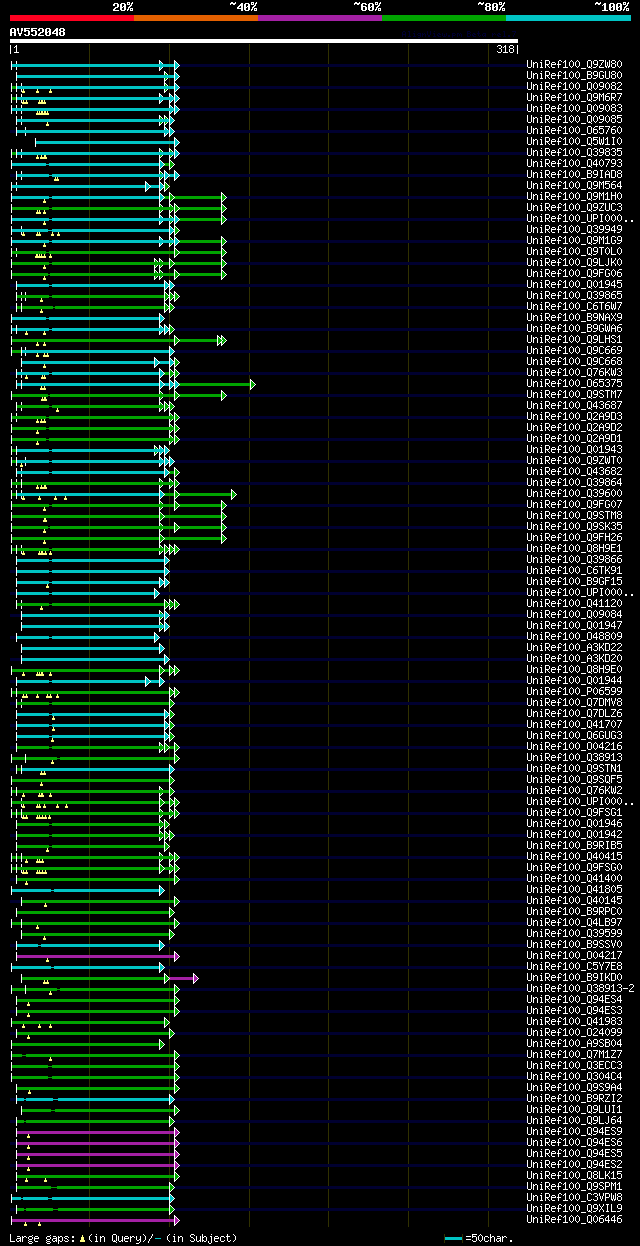The width and height of the screenshot is (640, 1246).
Task: Click the 'Large gaps' legend text
Action: click(x=41, y=1238)
